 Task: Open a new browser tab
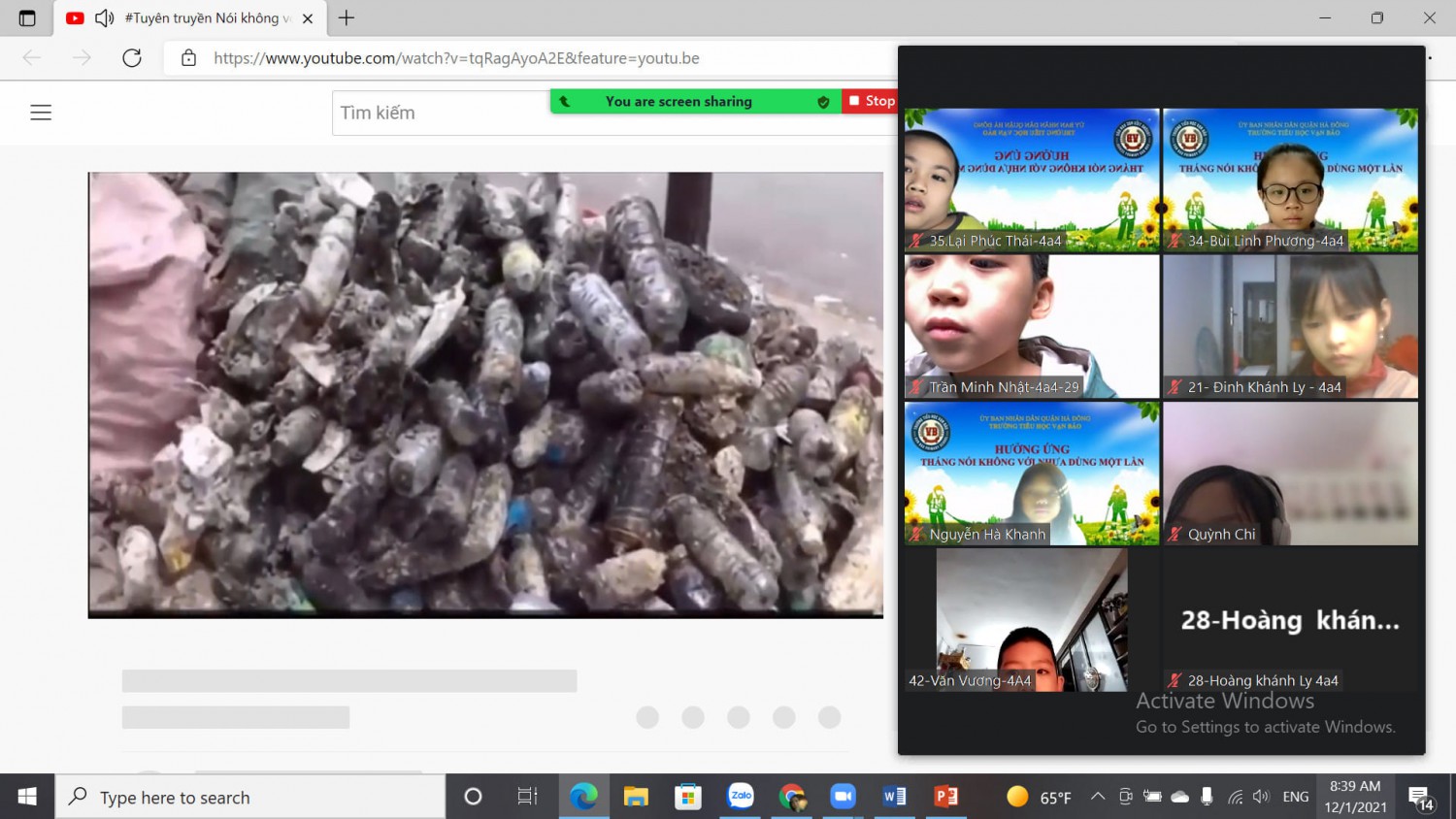click(347, 18)
